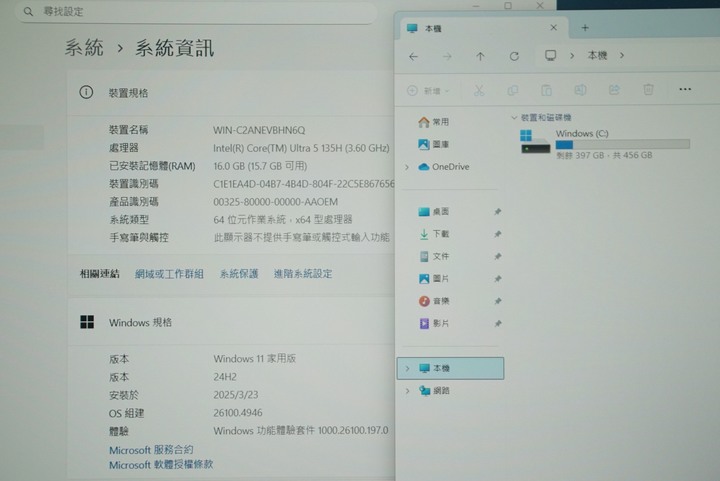Click the pin icon next to 影片
The height and width of the screenshot is (481, 720).
click(x=497, y=324)
